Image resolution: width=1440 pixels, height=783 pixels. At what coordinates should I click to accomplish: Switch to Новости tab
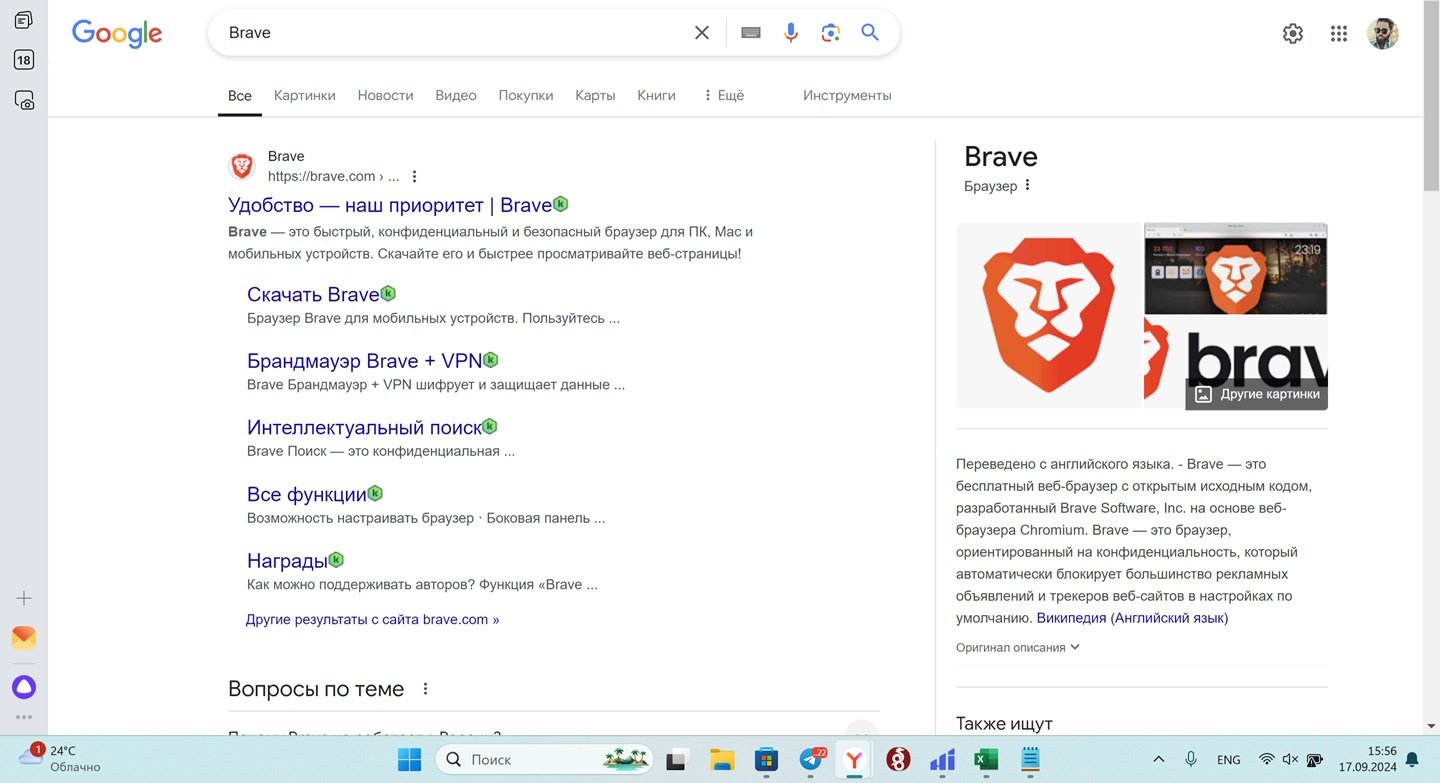tap(385, 96)
